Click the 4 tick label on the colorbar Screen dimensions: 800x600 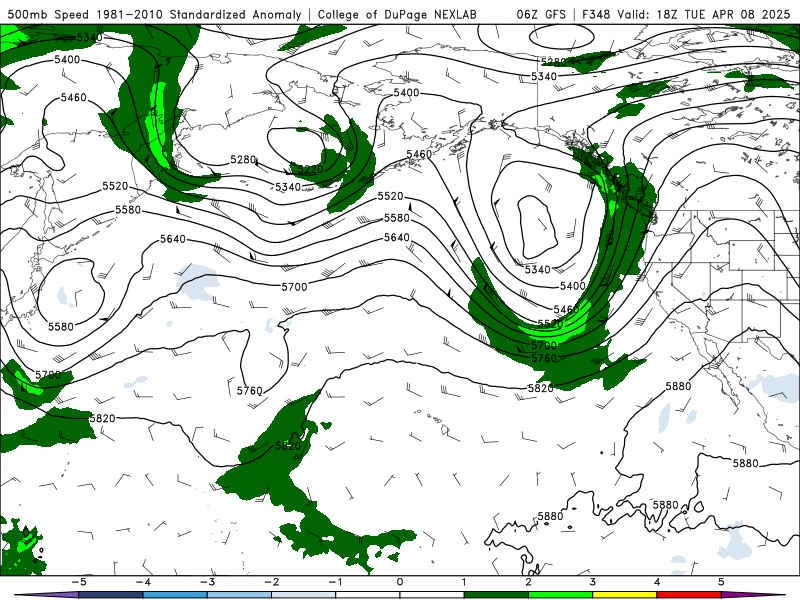(657, 582)
